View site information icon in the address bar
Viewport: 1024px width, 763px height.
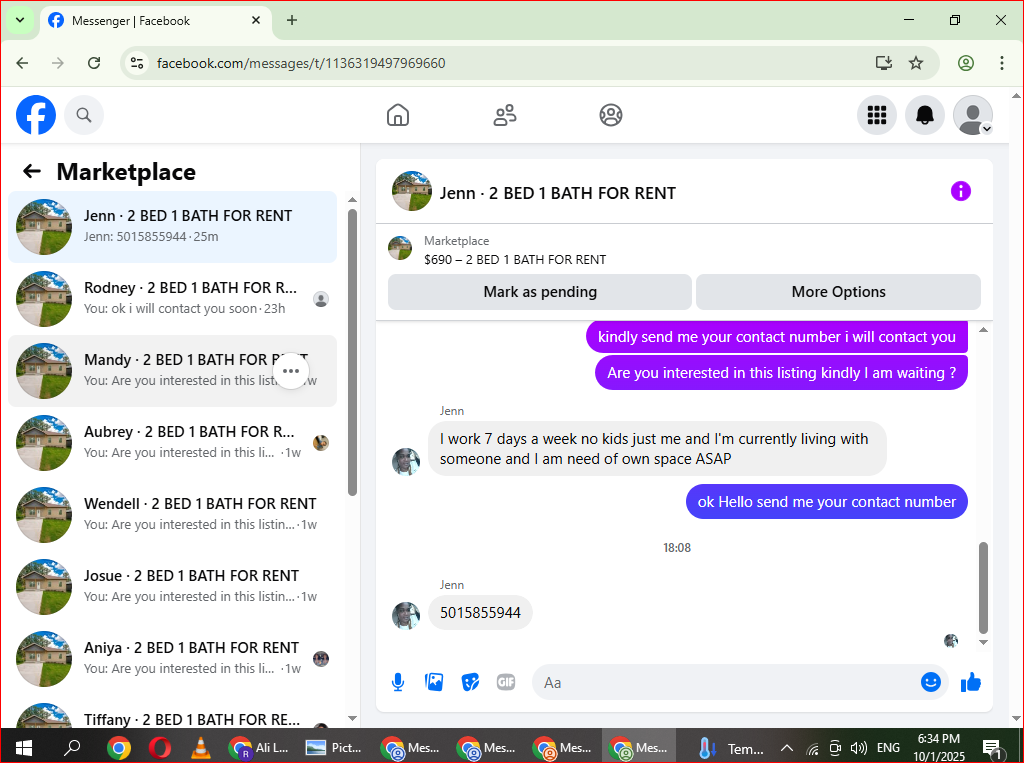pyautogui.click(x=137, y=63)
